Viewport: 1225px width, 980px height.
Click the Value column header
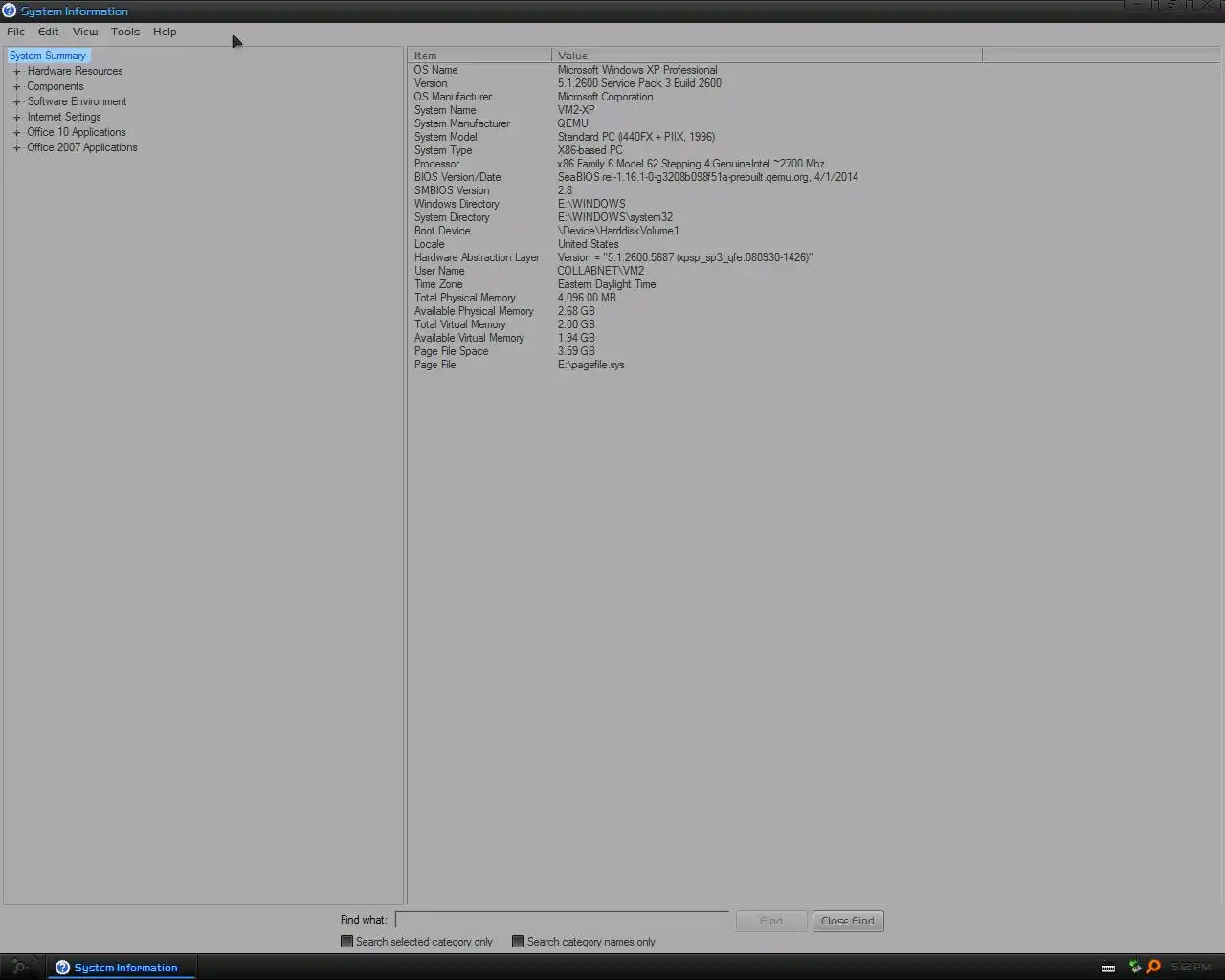[x=767, y=56]
